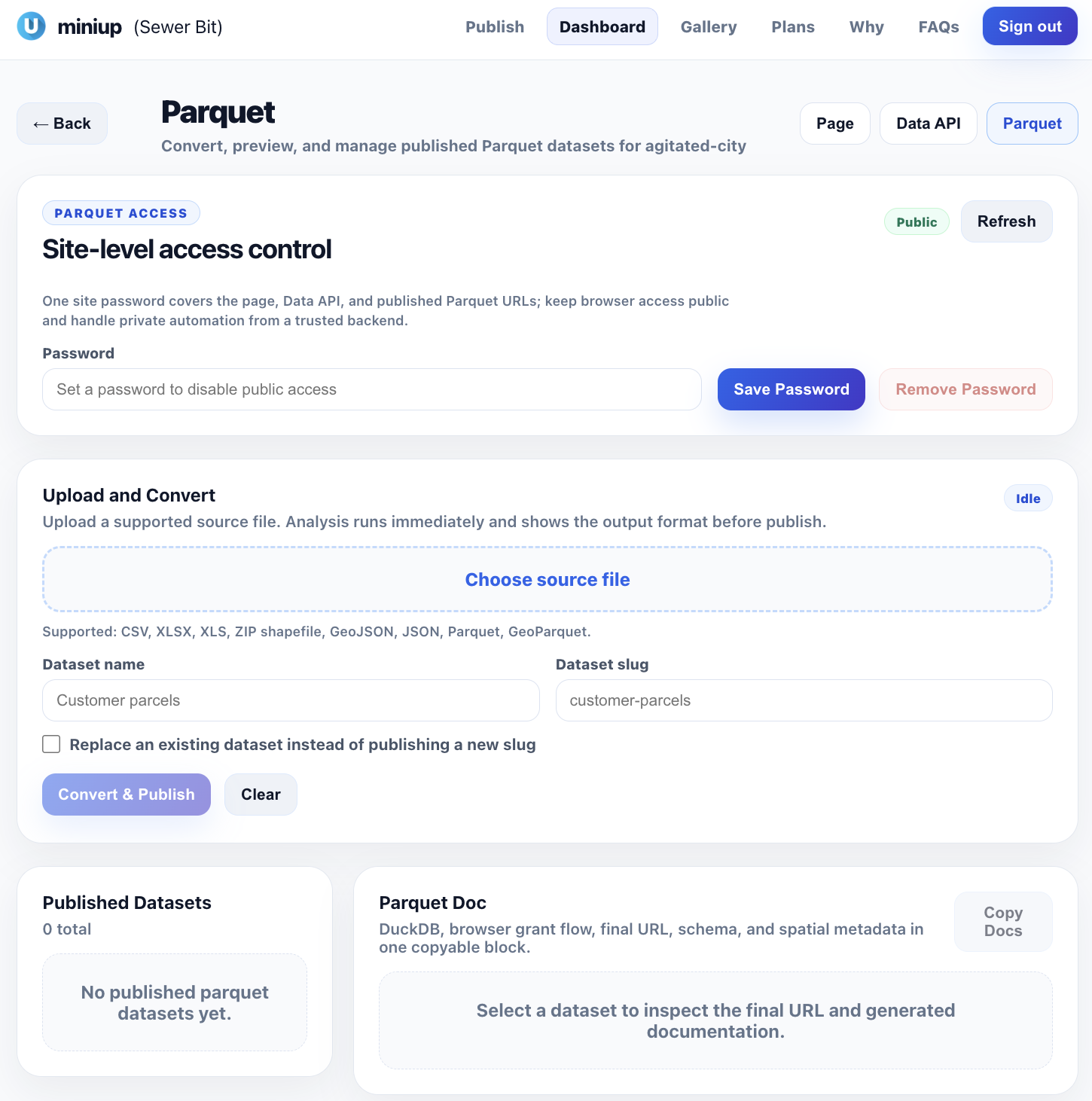Refresh the site-level access status
Viewport: 1092px width, 1101px height.
pos(1006,221)
